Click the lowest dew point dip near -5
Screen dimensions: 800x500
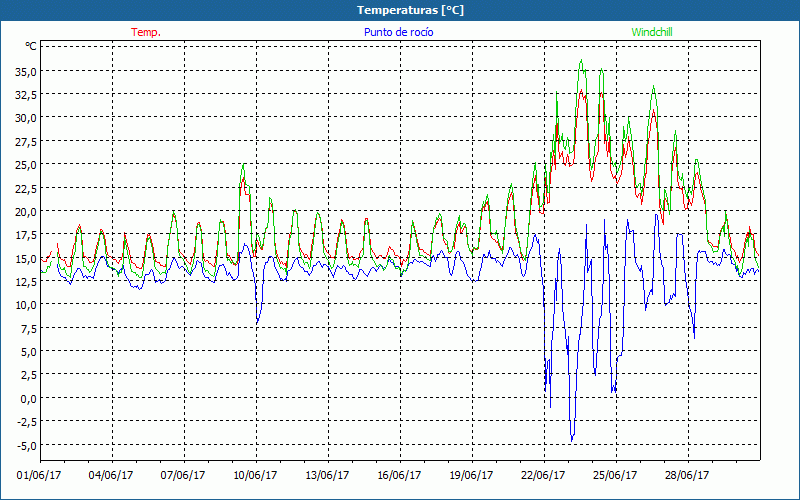coord(572,440)
